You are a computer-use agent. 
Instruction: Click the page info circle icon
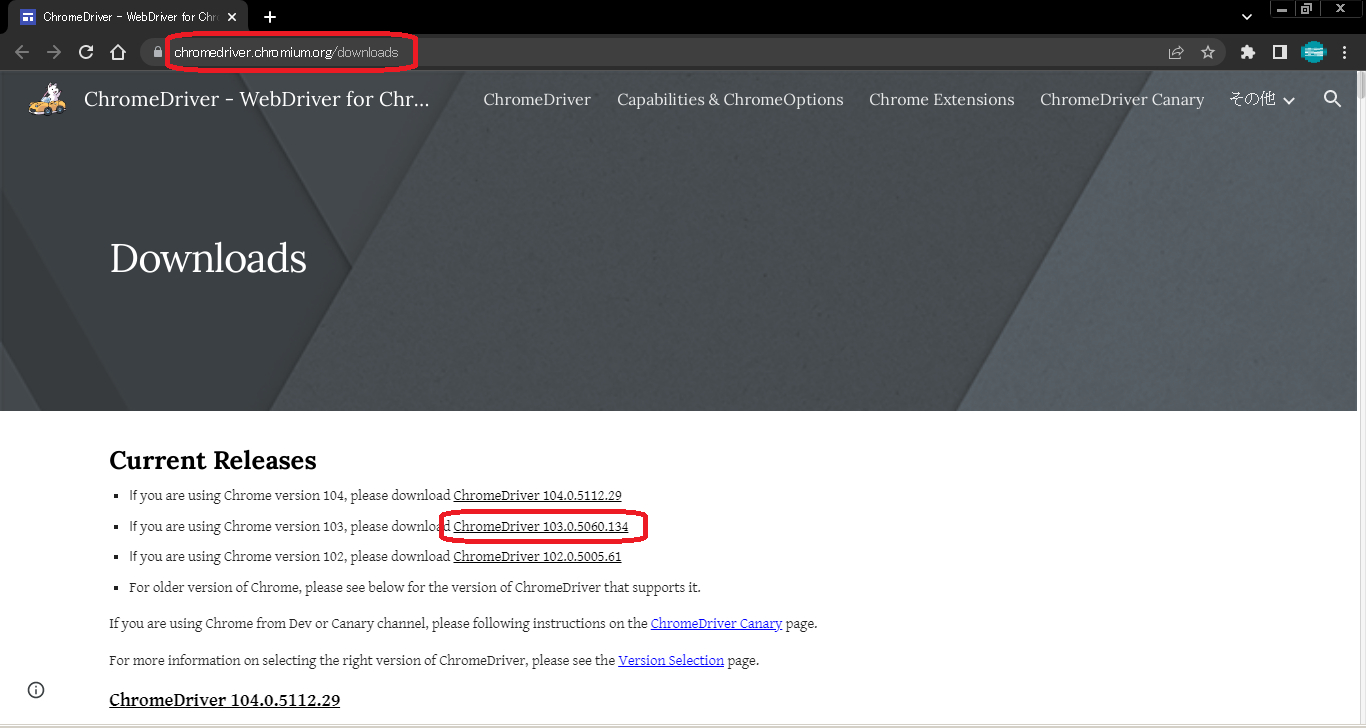coord(36,690)
